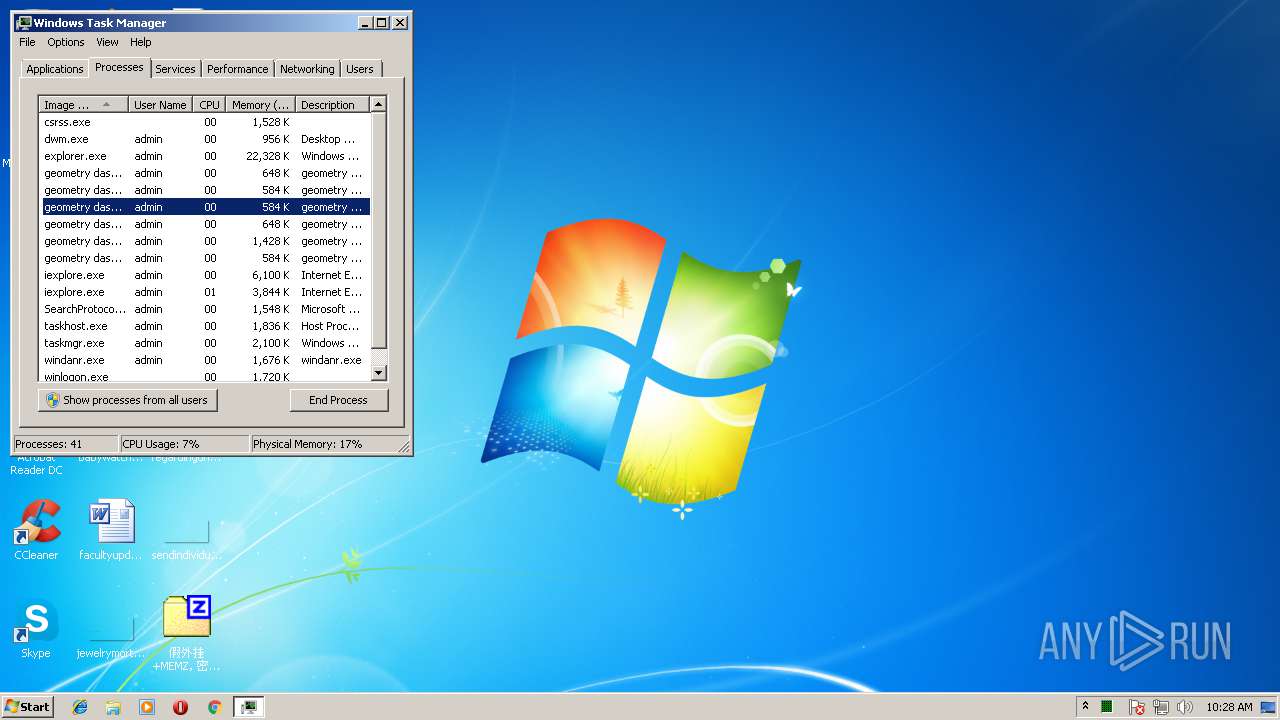Launch Windows Media Player from taskbar
The height and width of the screenshot is (720, 1280).
click(x=147, y=707)
